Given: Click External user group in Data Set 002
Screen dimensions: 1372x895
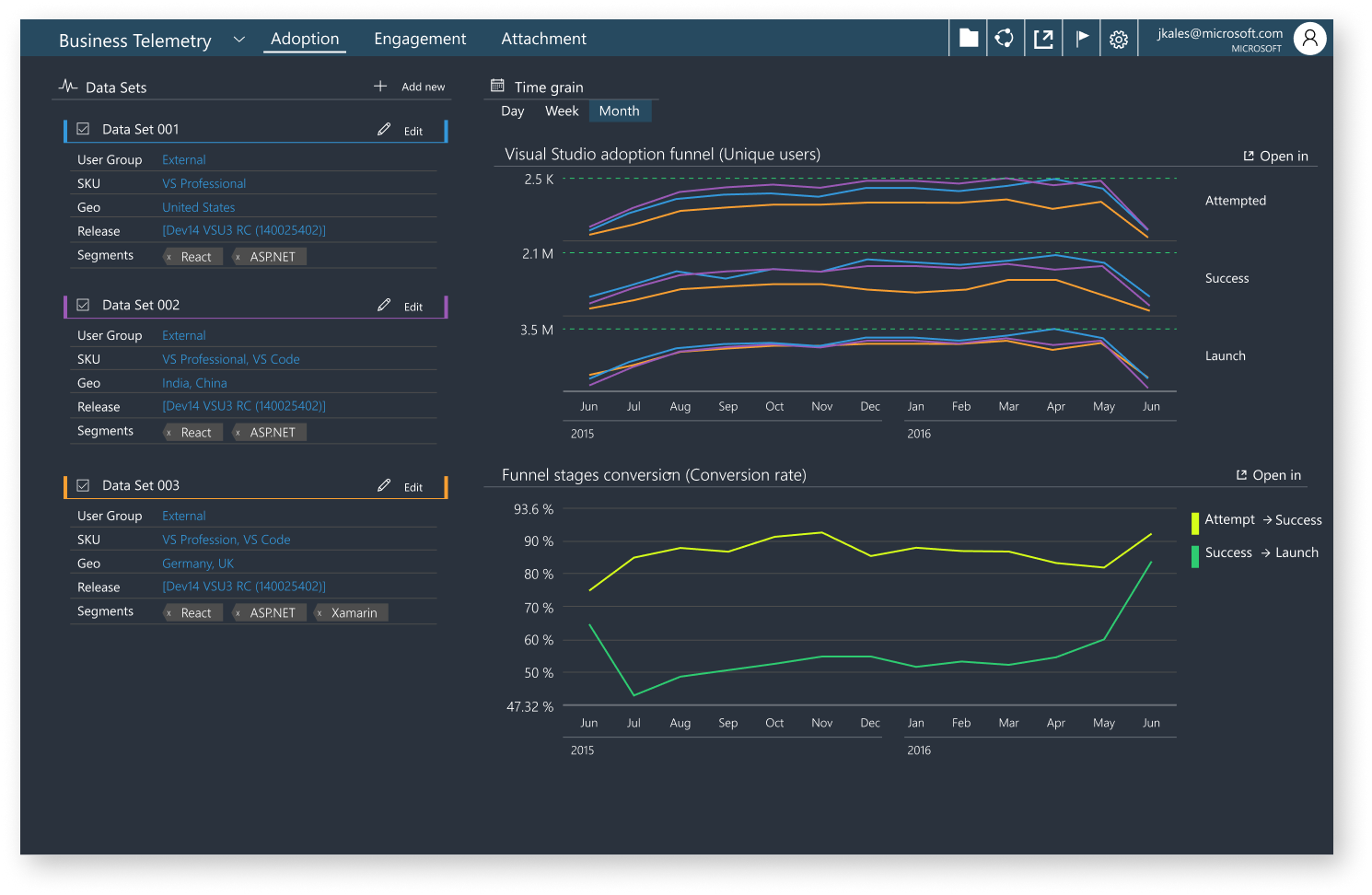Looking at the screenshot, I should pos(184,335).
